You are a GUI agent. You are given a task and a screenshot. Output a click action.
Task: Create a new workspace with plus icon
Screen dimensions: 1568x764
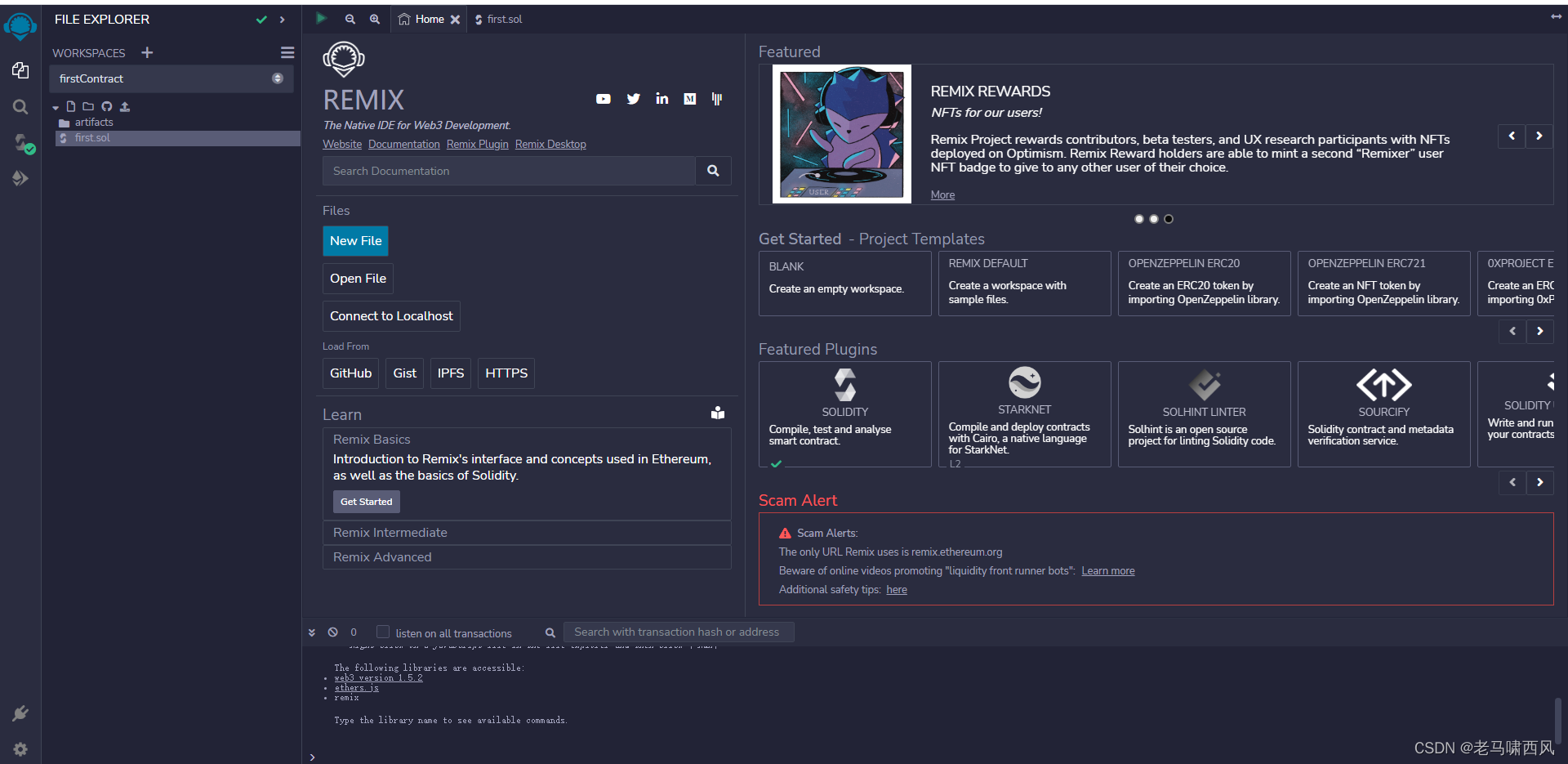147,52
